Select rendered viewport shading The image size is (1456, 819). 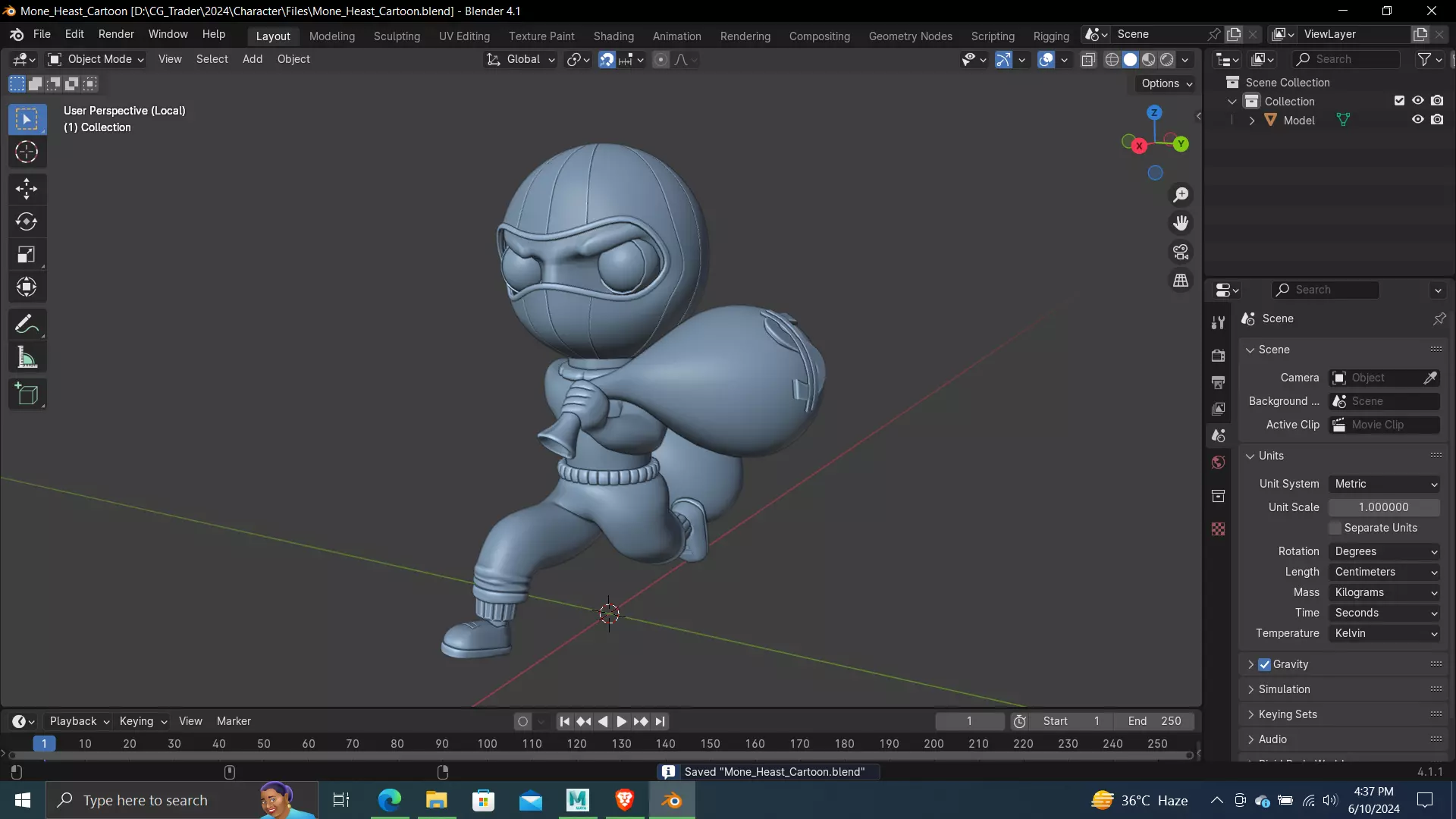[x=1167, y=59]
